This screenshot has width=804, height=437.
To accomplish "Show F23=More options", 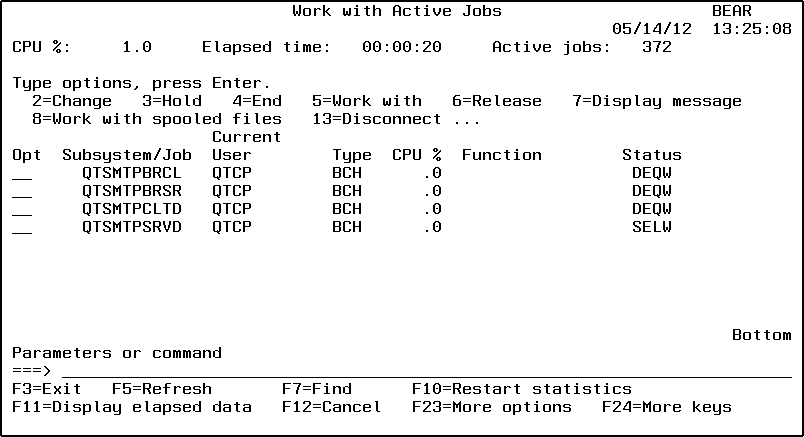I will point(492,407).
